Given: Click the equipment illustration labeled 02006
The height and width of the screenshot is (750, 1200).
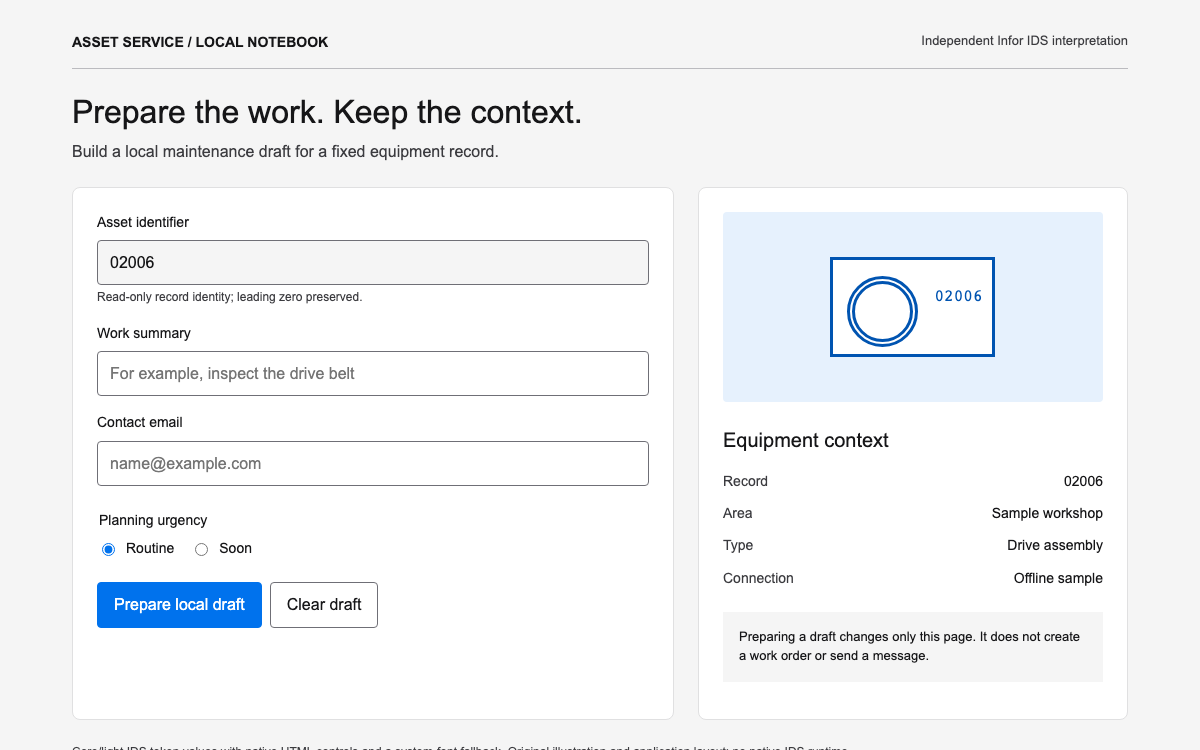Looking at the screenshot, I should tap(912, 307).
